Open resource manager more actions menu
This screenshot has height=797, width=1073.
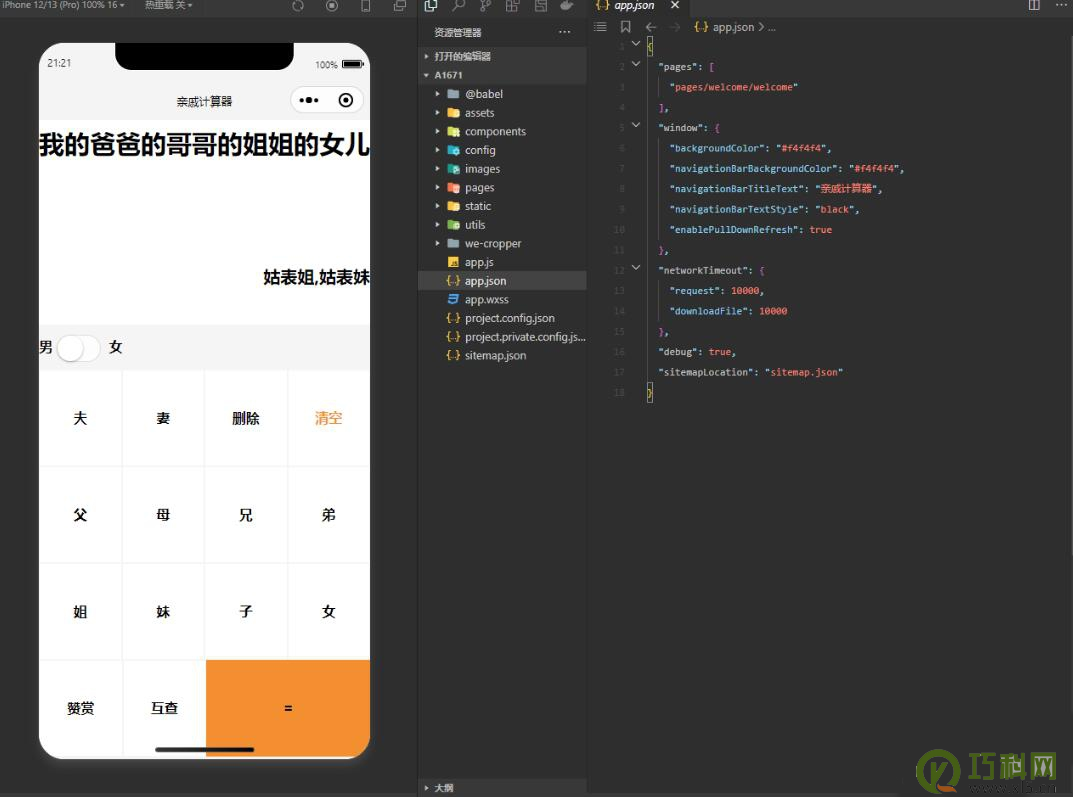[564, 32]
